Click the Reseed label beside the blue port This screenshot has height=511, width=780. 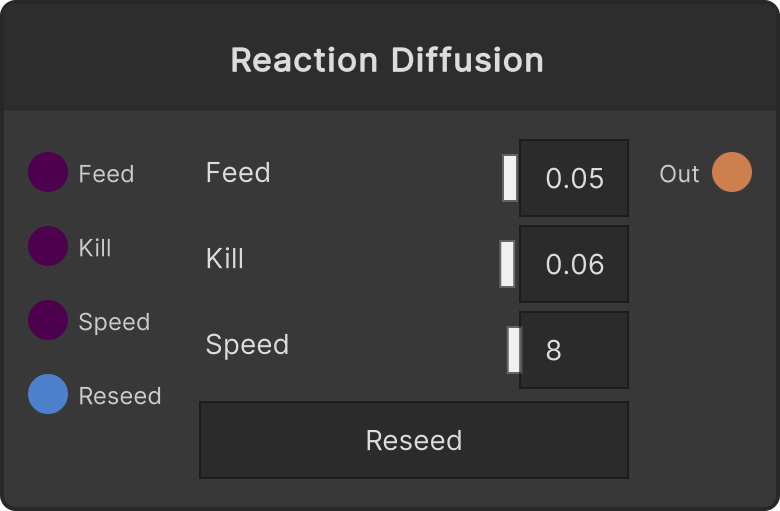click(x=120, y=396)
